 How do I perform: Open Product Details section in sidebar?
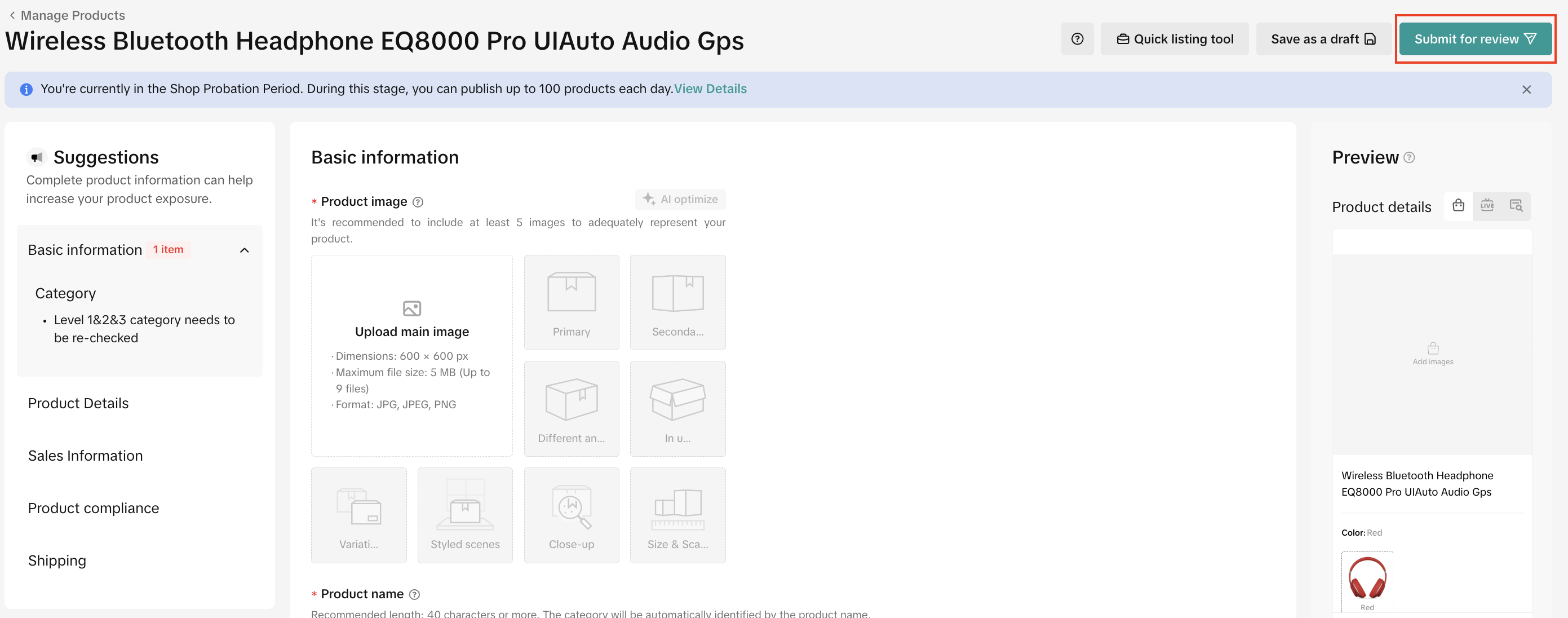(78, 403)
